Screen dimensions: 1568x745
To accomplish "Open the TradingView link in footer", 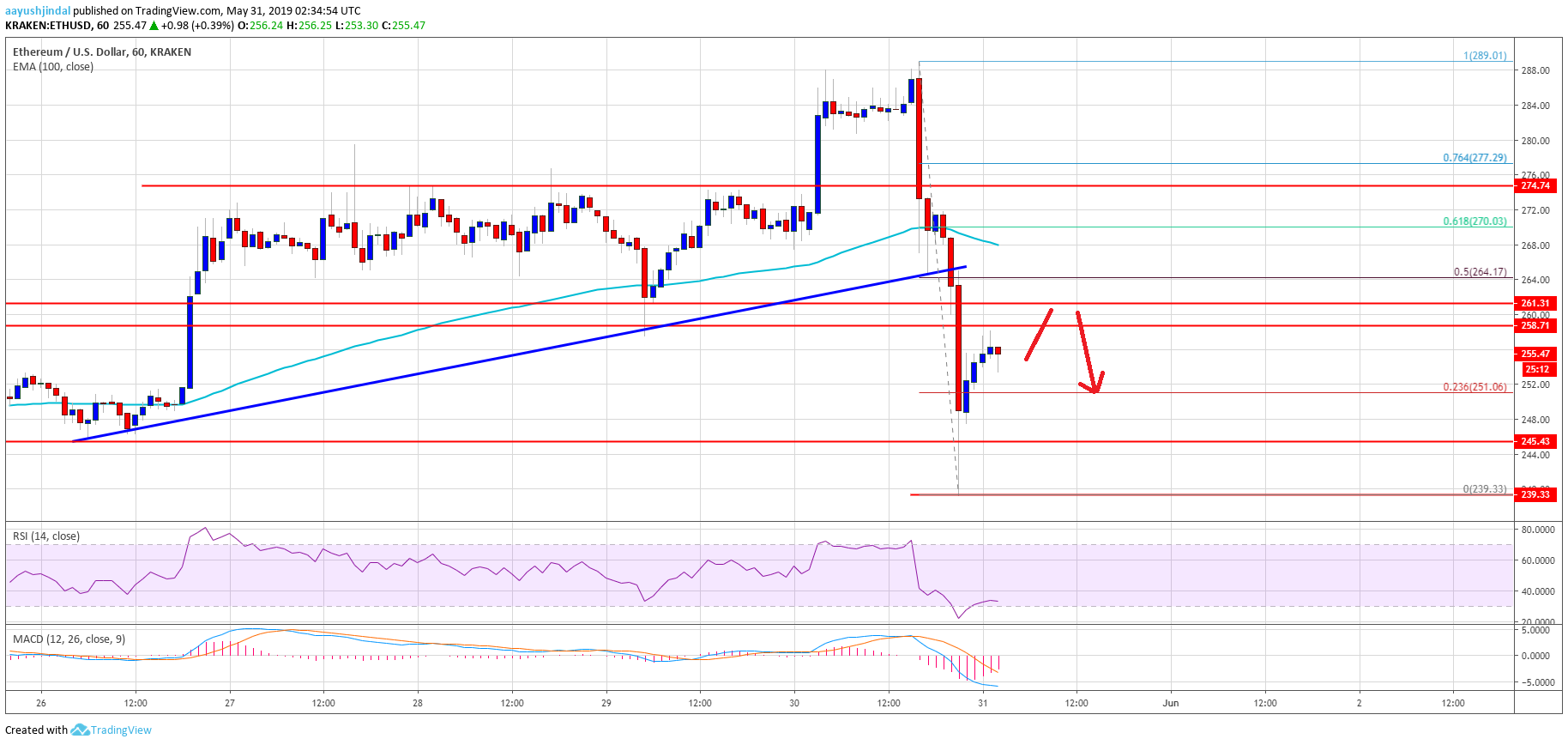I will point(121,730).
